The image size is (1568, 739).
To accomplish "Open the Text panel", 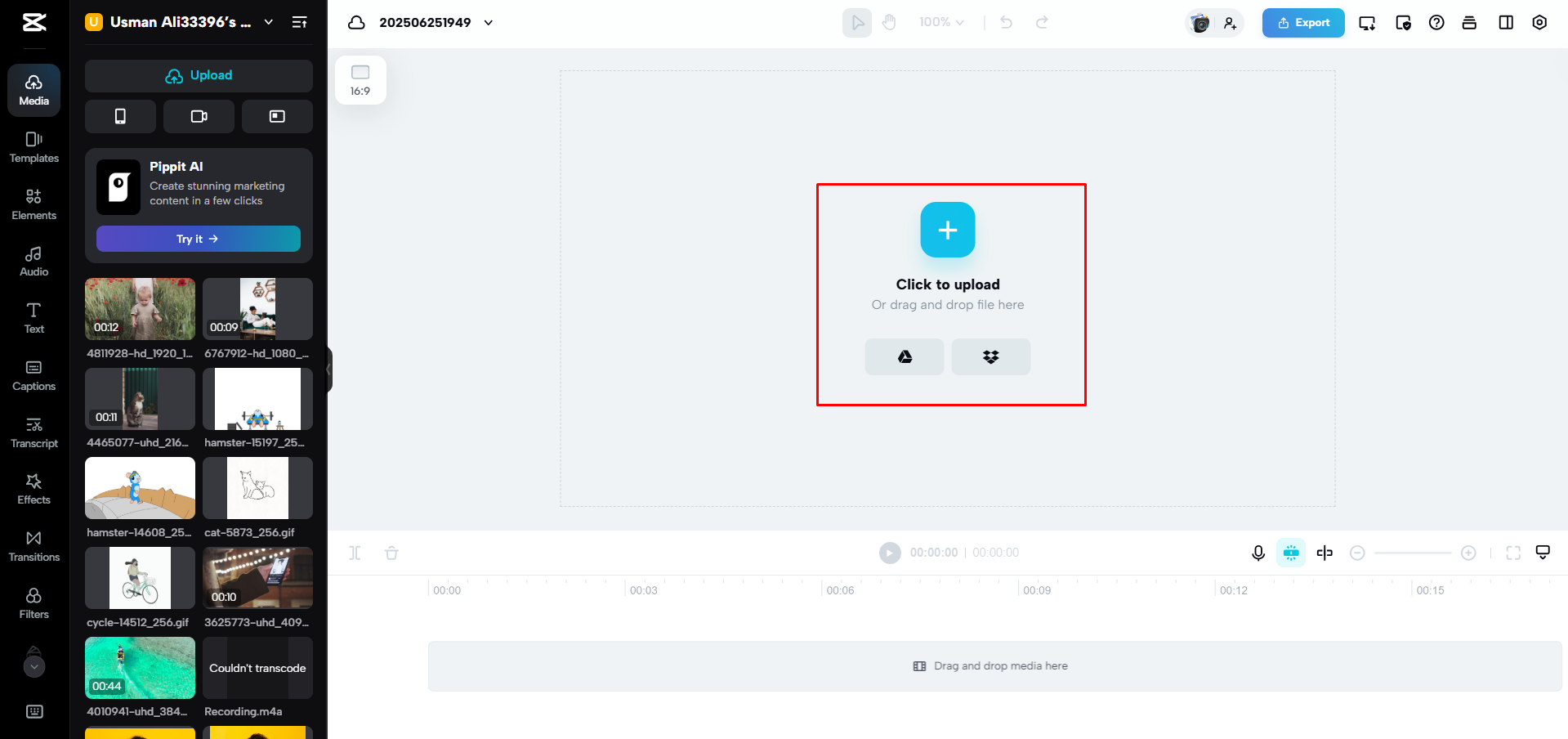I will (x=34, y=319).
